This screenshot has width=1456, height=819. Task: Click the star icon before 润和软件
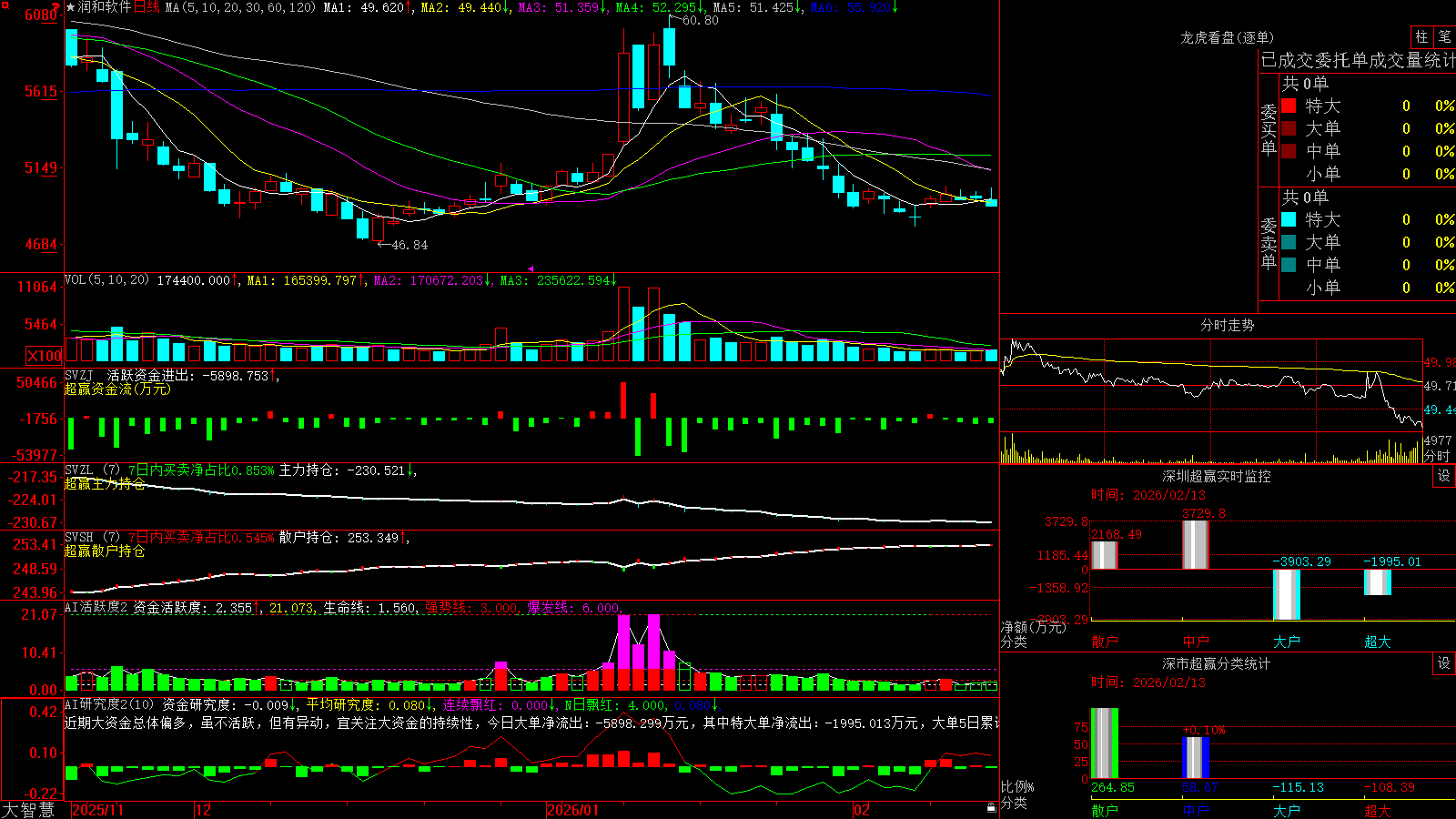pos(70,7)
